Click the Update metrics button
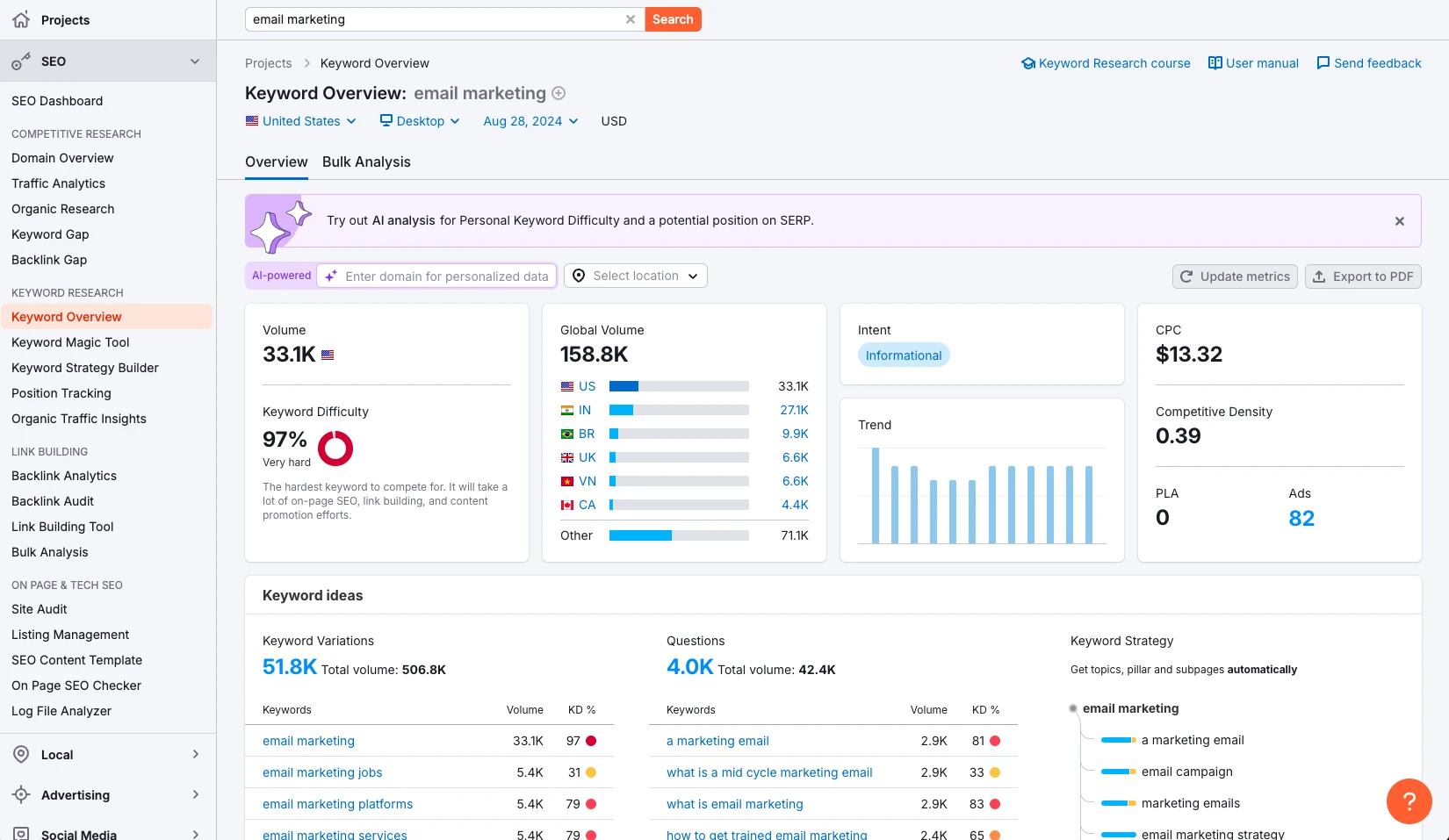The width and height of the screenshot is (1449, 840). click(1235, 276)
